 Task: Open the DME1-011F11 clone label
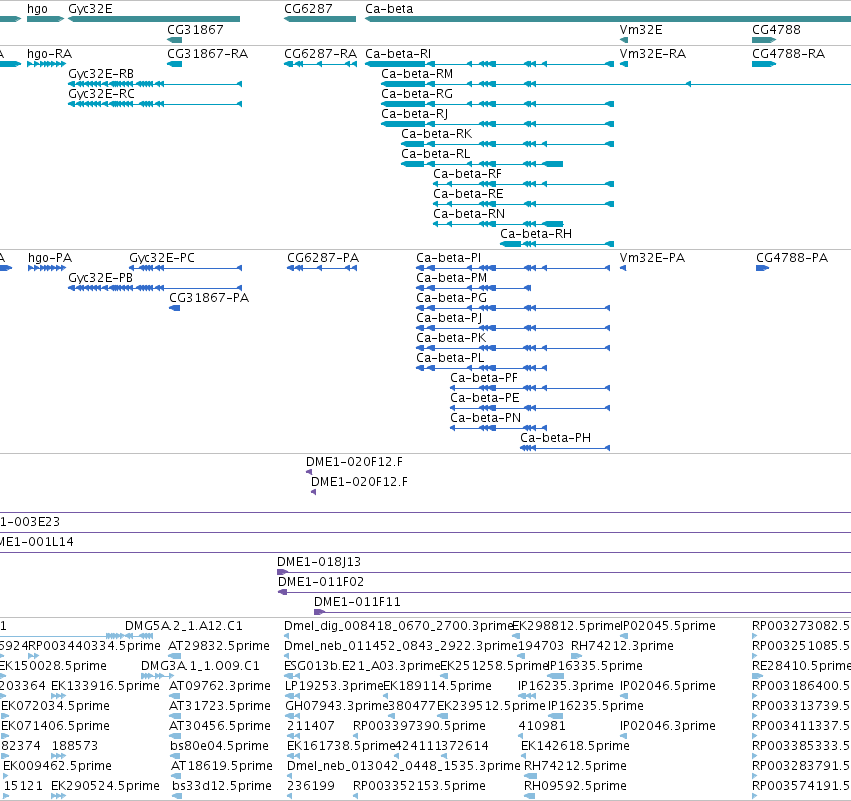tap(357, 602)
